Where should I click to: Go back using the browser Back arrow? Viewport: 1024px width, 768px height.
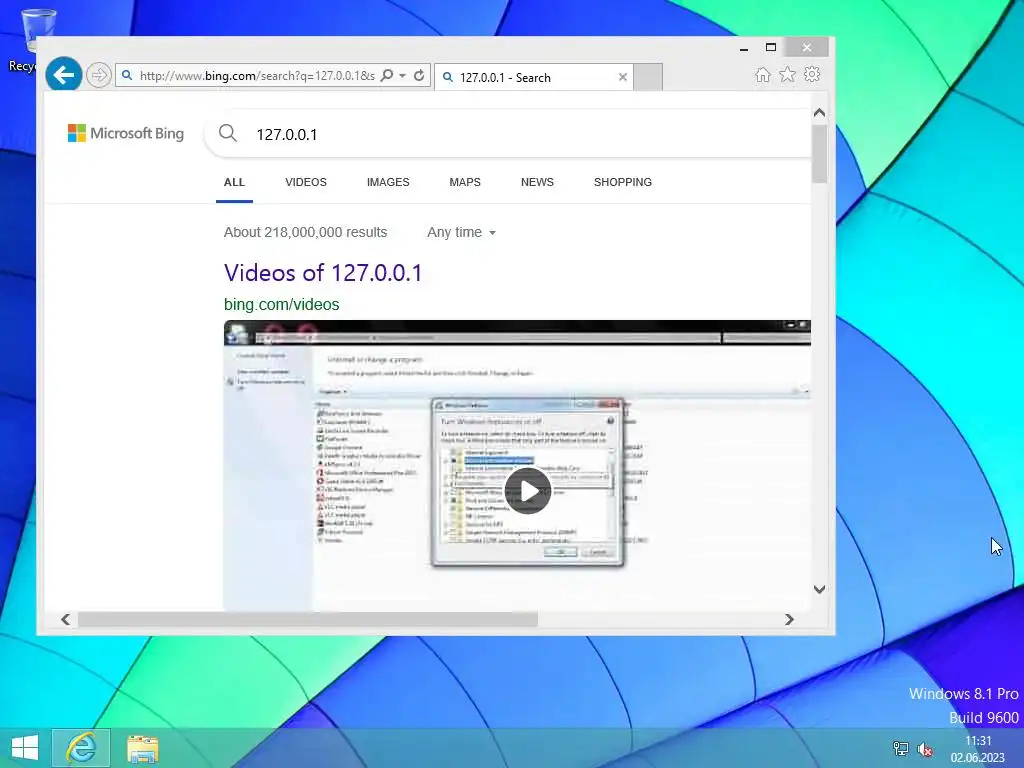[x=63, y=75]
